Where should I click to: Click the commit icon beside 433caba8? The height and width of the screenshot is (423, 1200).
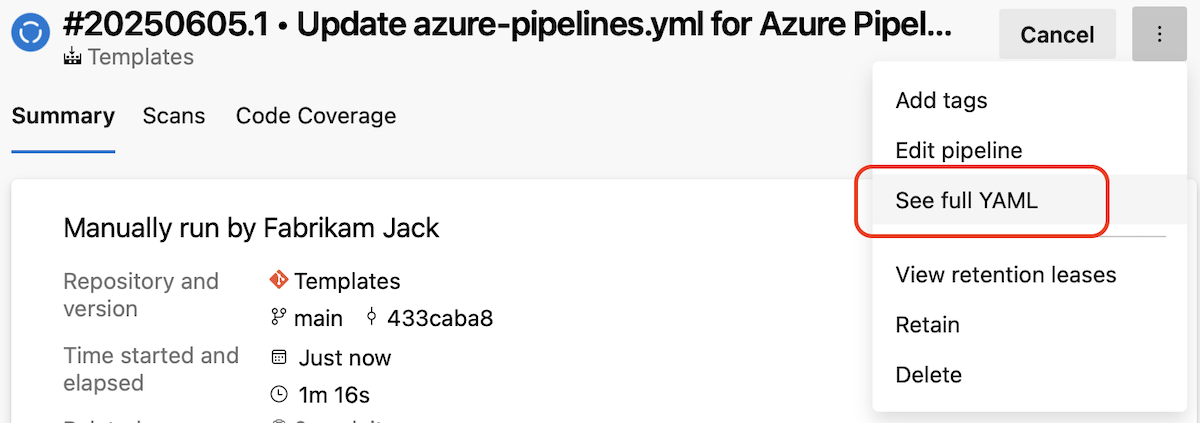coord(372,318)
